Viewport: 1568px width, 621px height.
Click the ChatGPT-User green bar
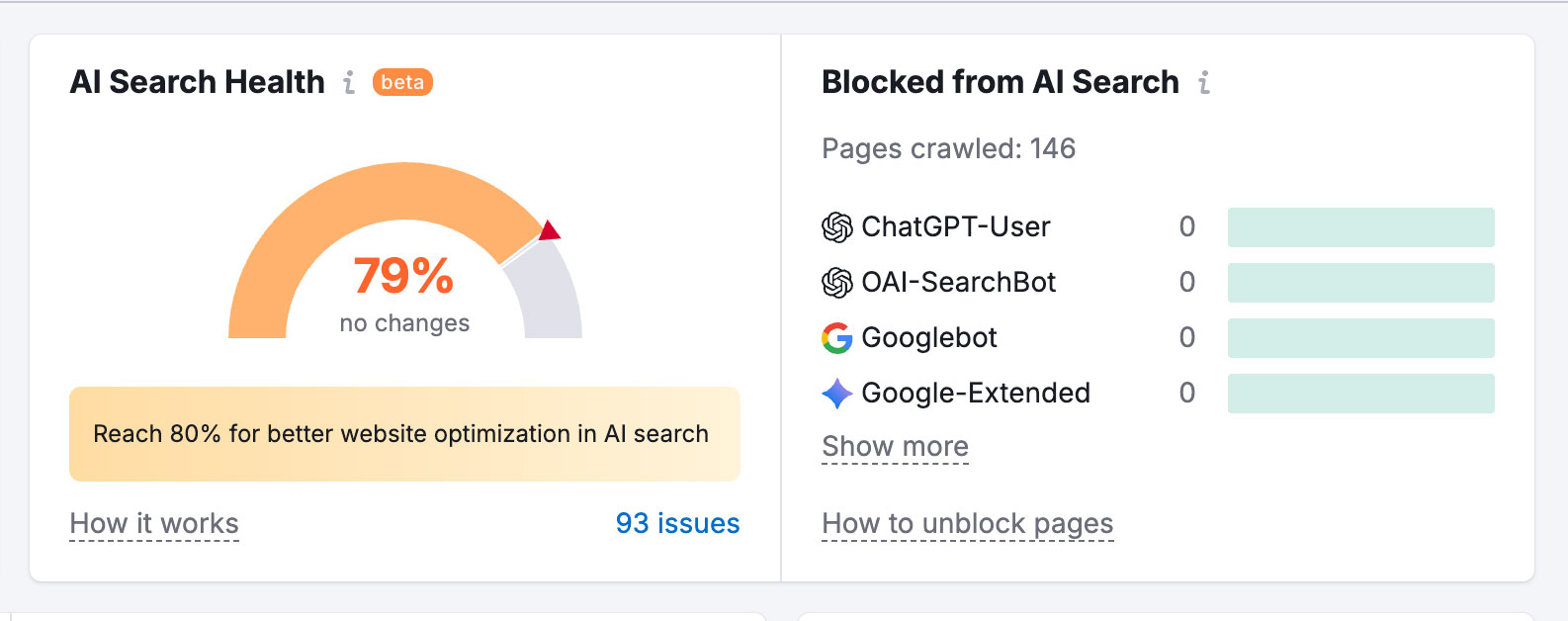tap(1360, 227)
